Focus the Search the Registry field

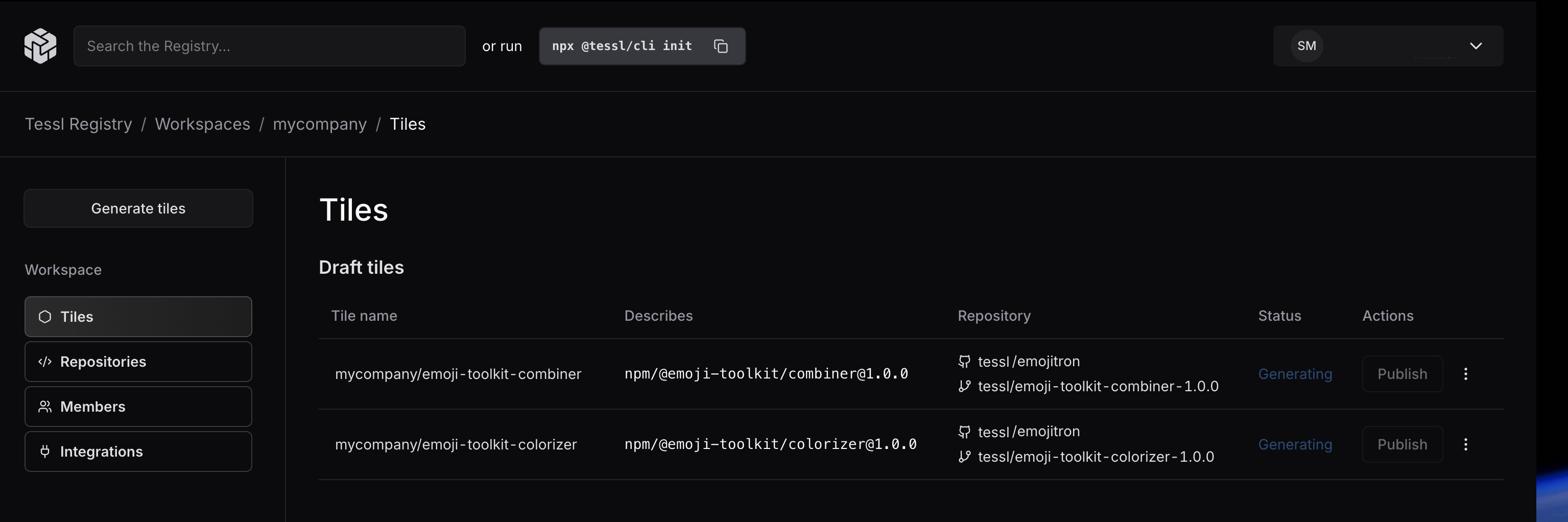click(x=269, y=46)
